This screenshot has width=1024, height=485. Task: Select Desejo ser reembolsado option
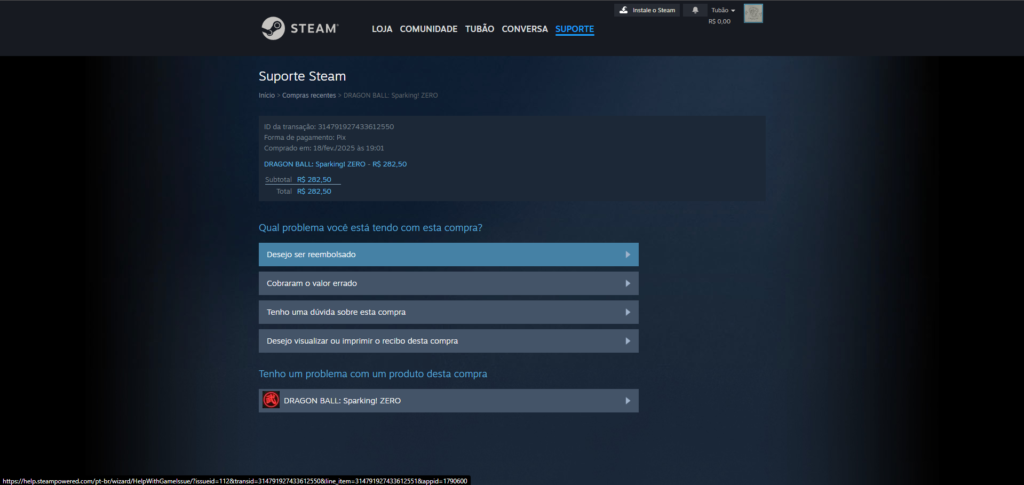coord(449,255)
